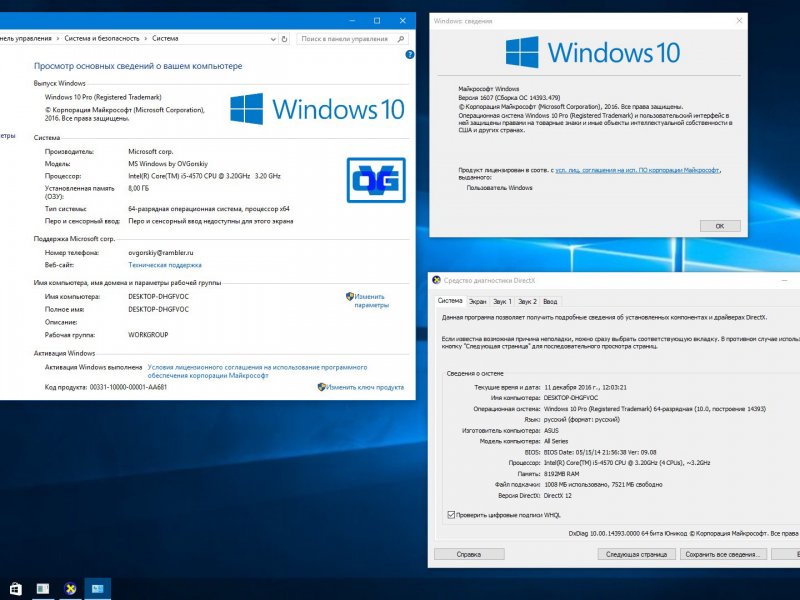Image resolution: width=800 pixels, height=600 pixels.
Task: Switch to the Экран tab
Action: pyautogui.click(x=478, y=302)
